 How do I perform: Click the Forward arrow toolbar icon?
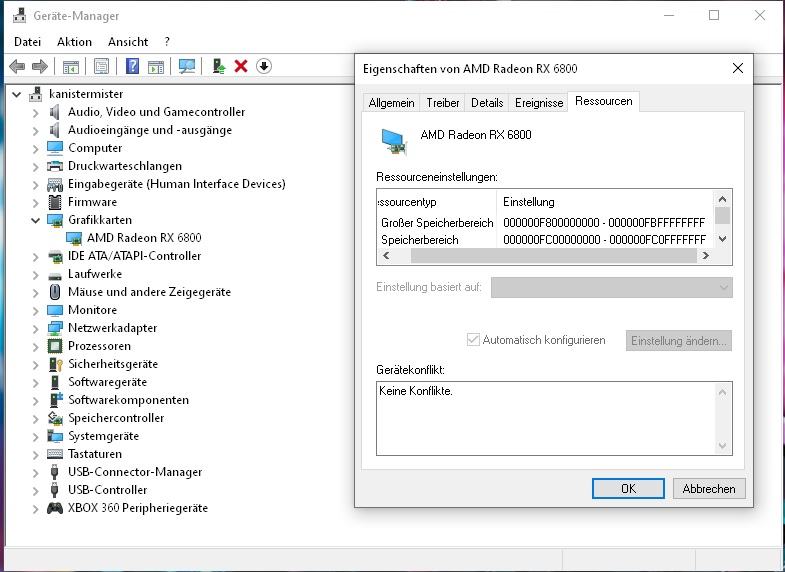pyautogui.click(x=40, y=66)
